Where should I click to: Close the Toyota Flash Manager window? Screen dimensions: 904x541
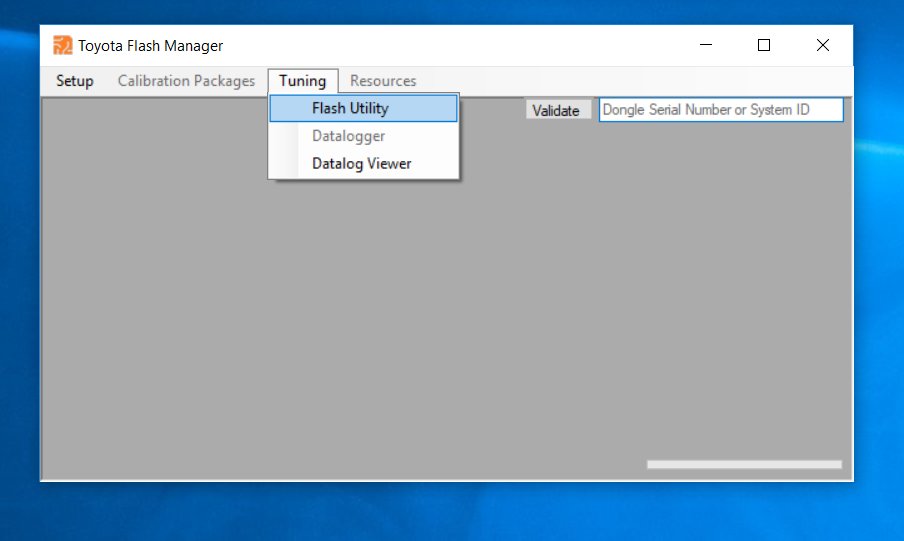click(x=823, y=45)
